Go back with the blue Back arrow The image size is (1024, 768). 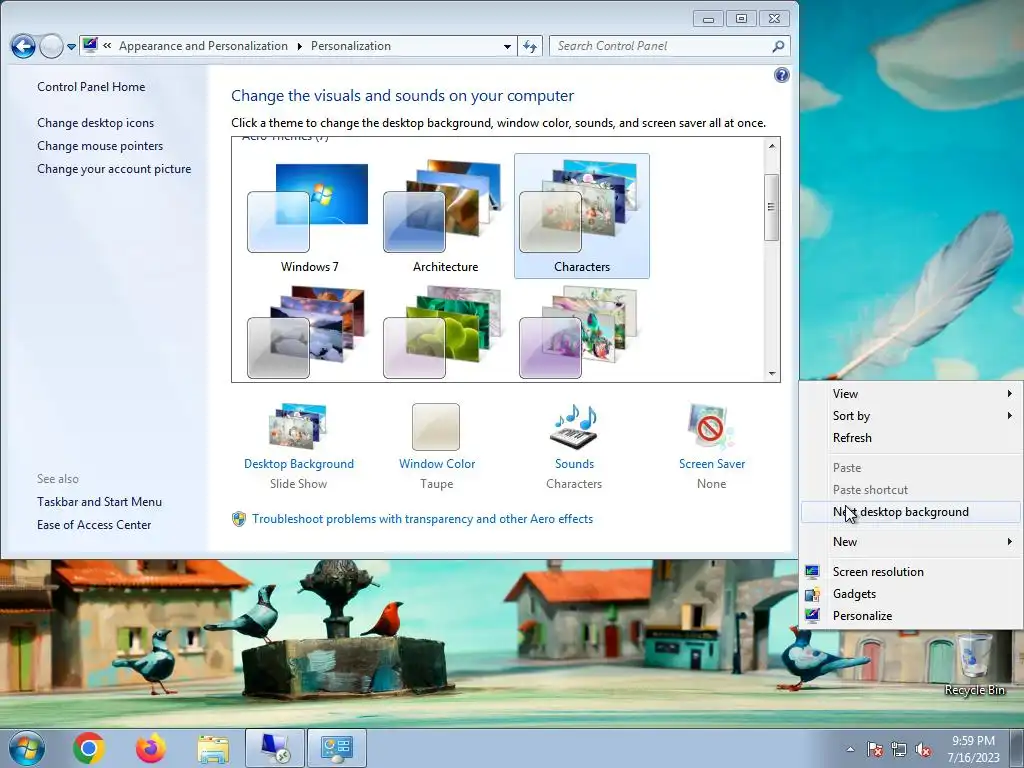tap(23, 46)
